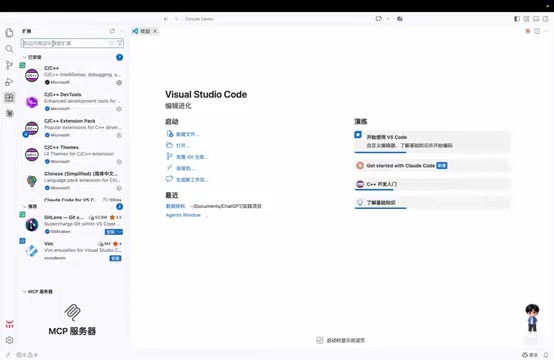Open the Chinese (Simplified) language pack entry
The width and height of the screenshot is (554, 360).
72,181
